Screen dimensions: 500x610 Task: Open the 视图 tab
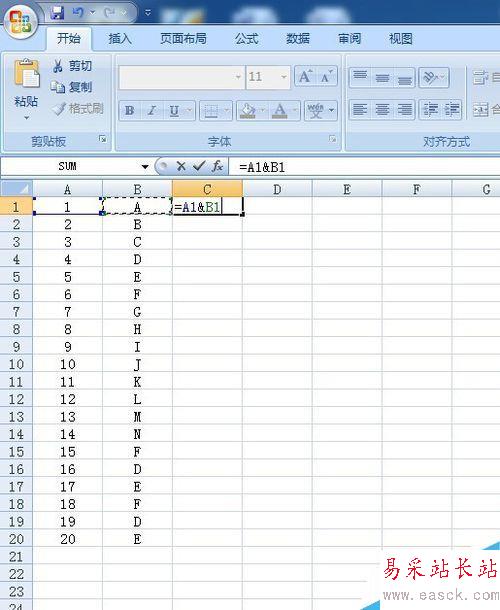(401, 39)
